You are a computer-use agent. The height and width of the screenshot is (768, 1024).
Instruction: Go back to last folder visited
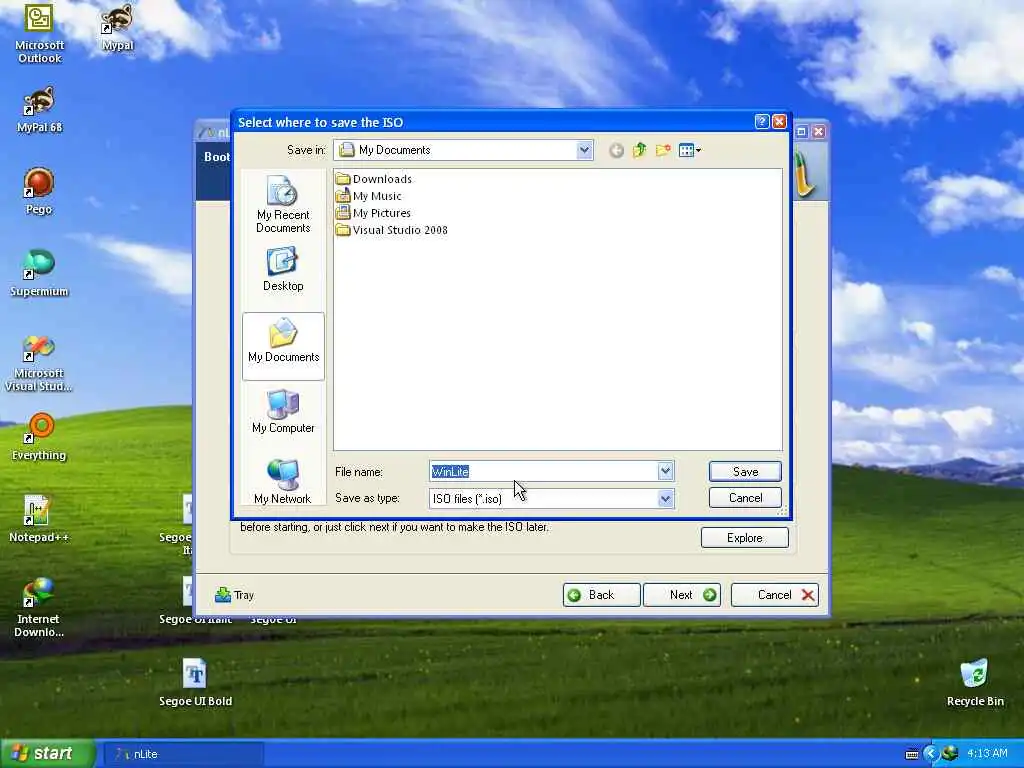point(616,151)
